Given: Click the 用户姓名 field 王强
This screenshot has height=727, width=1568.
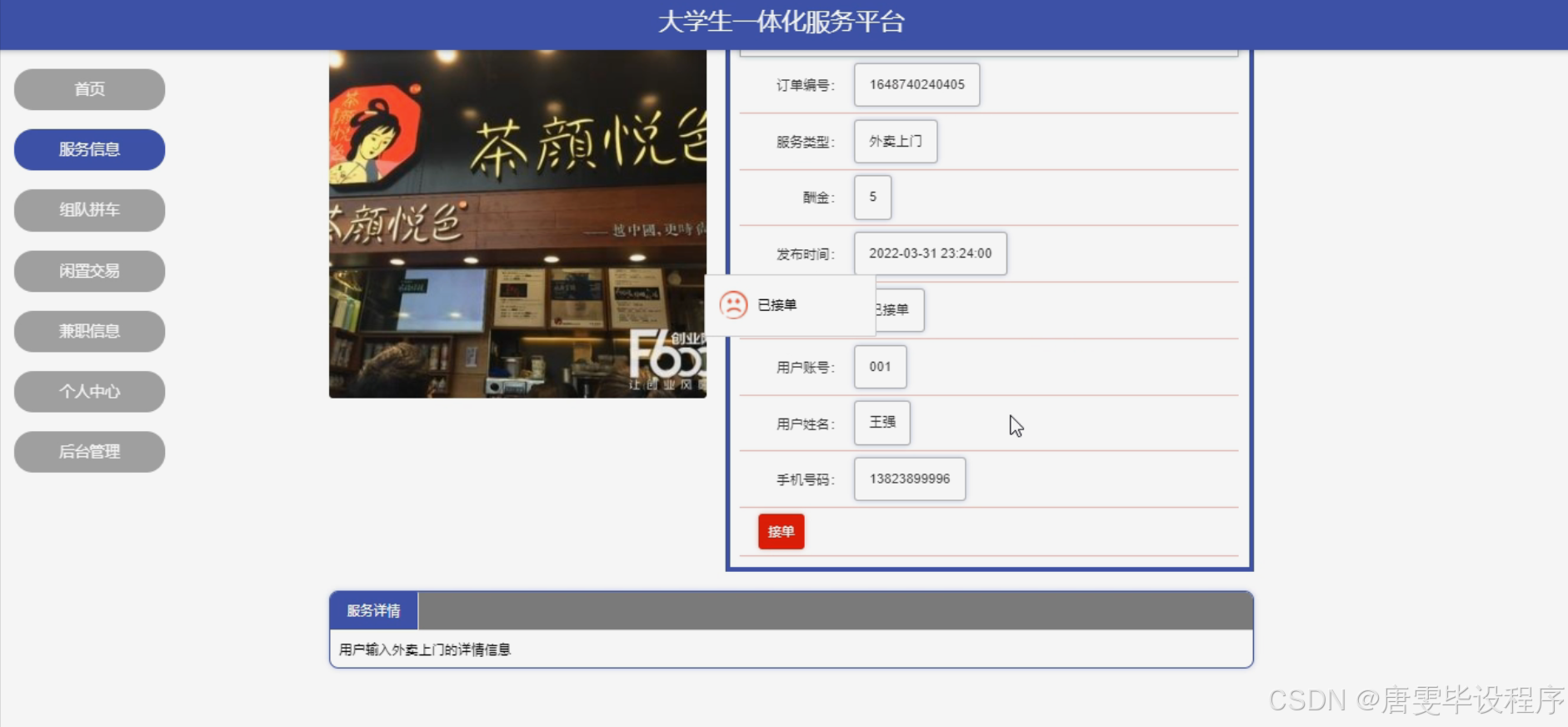Looking at the screenshot, I should click(x=881, y=423).
